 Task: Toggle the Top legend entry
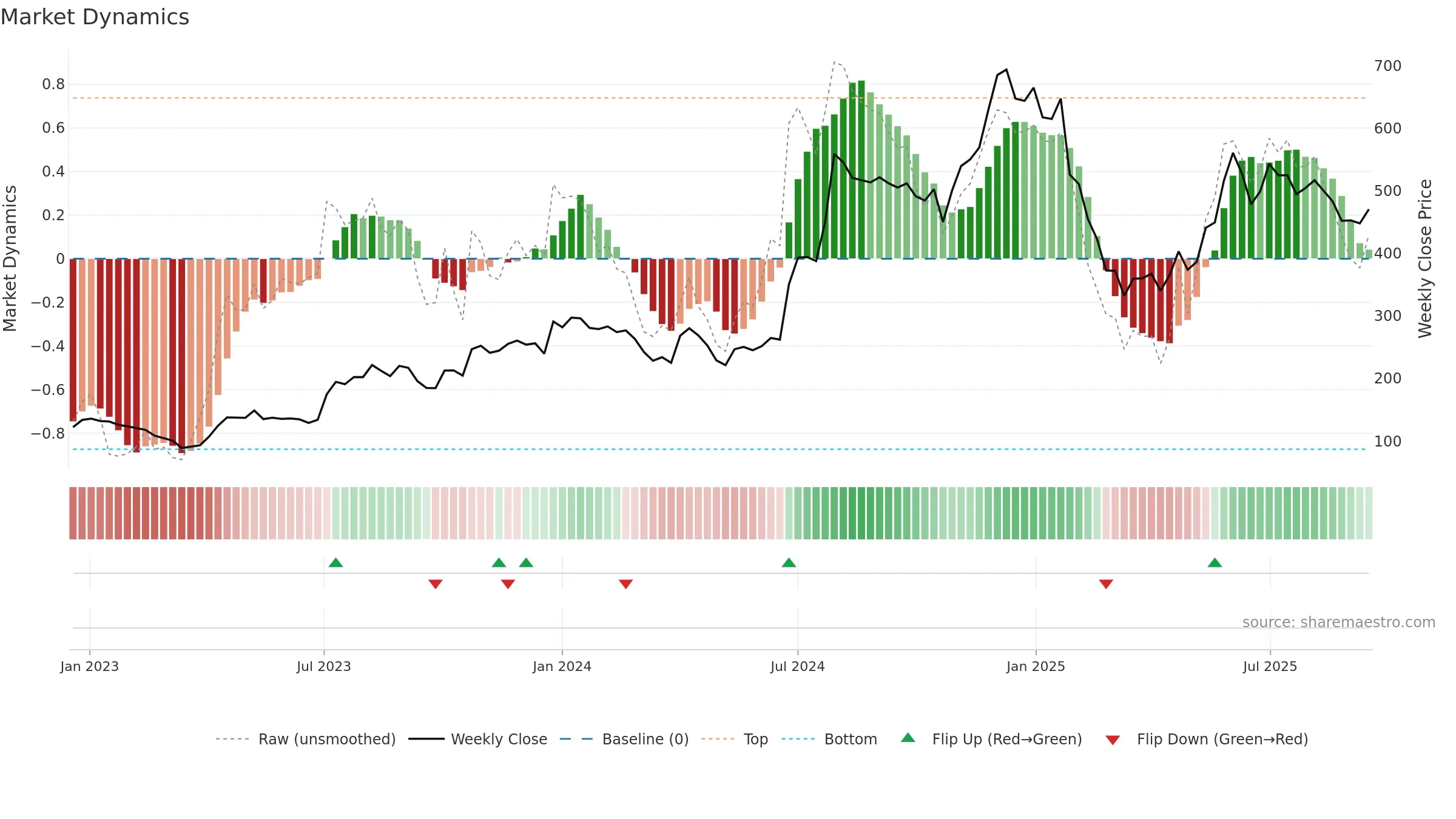pyautogui.click(x=735, y=739)
